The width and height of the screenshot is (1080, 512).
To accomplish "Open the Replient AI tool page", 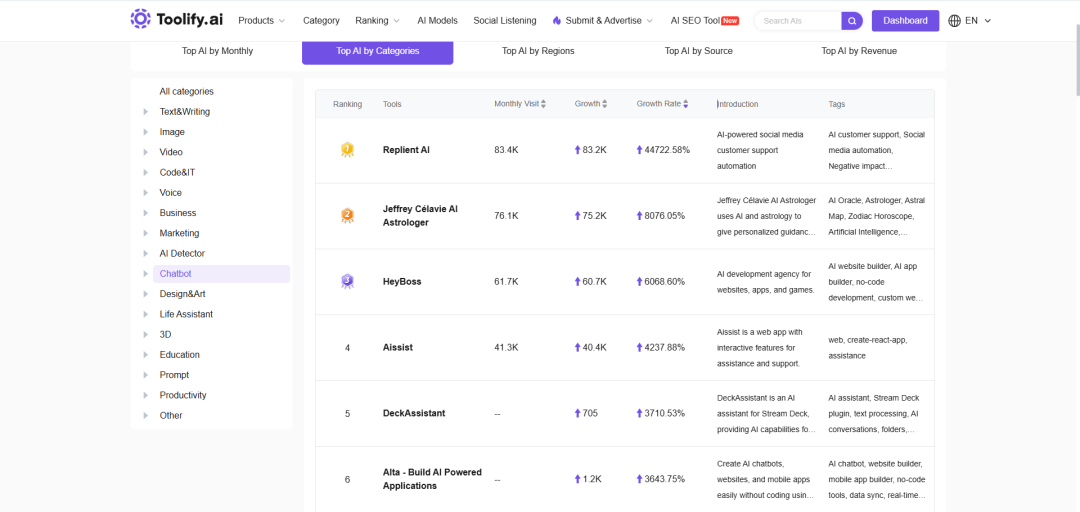I will (406, 150).
